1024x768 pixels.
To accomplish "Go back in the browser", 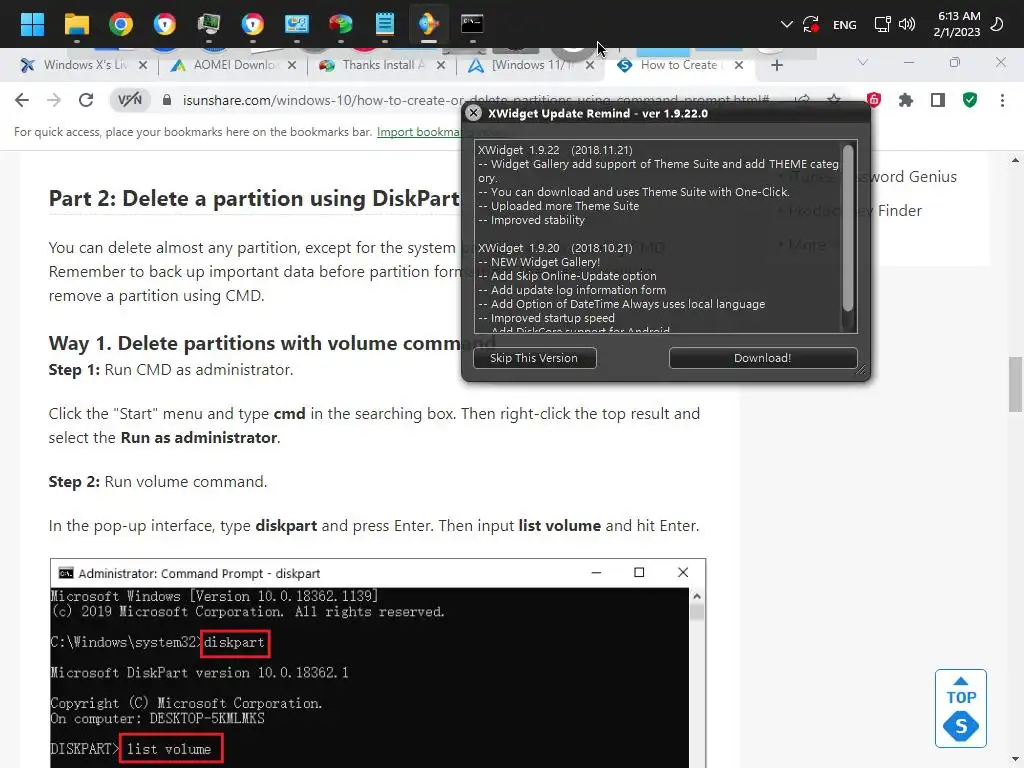I will coord(22,101).
